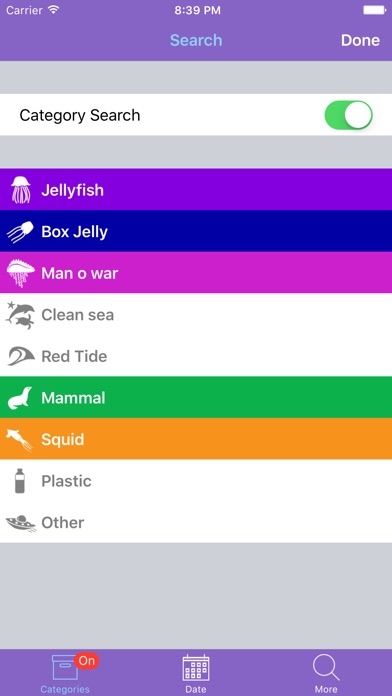
Task: Switch to the Date tab
Action: (196, 674)
